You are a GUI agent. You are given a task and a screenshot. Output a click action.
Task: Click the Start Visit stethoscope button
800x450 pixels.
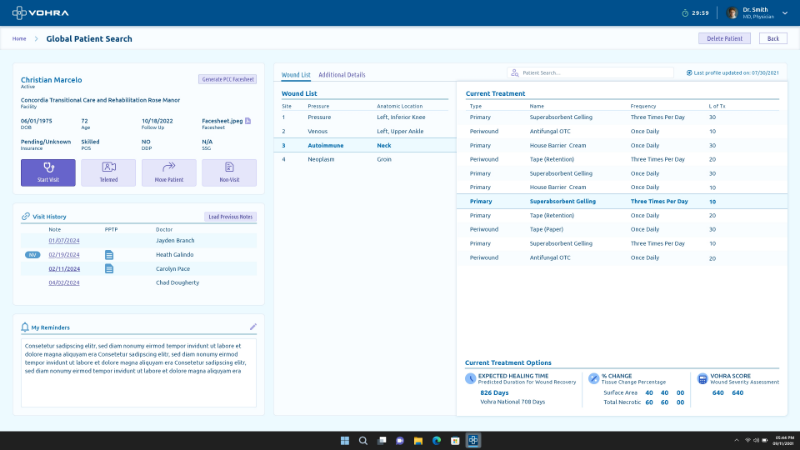coord(48,172)
